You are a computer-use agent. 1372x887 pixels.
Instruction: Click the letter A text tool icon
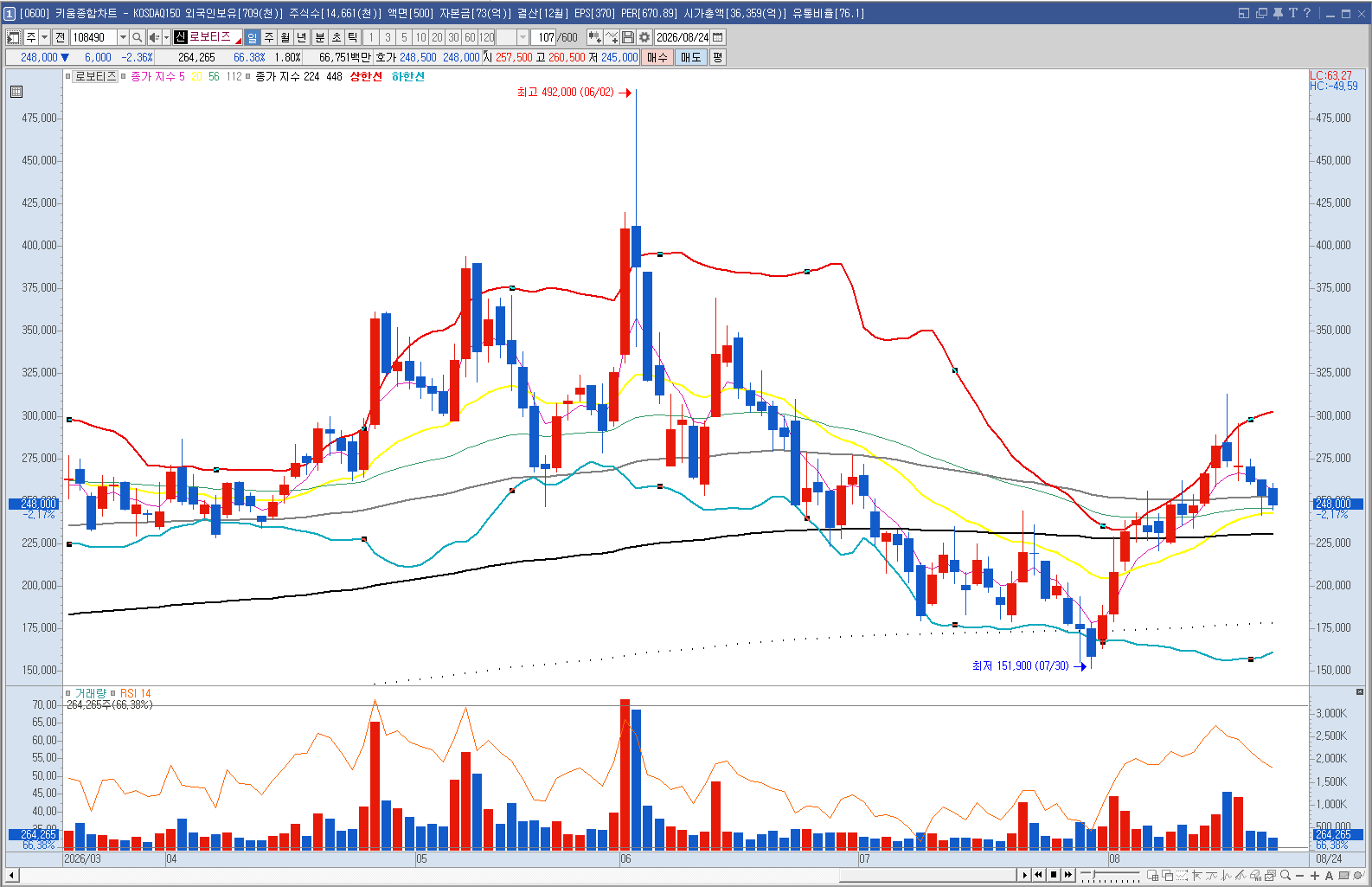coord(1330,875)
